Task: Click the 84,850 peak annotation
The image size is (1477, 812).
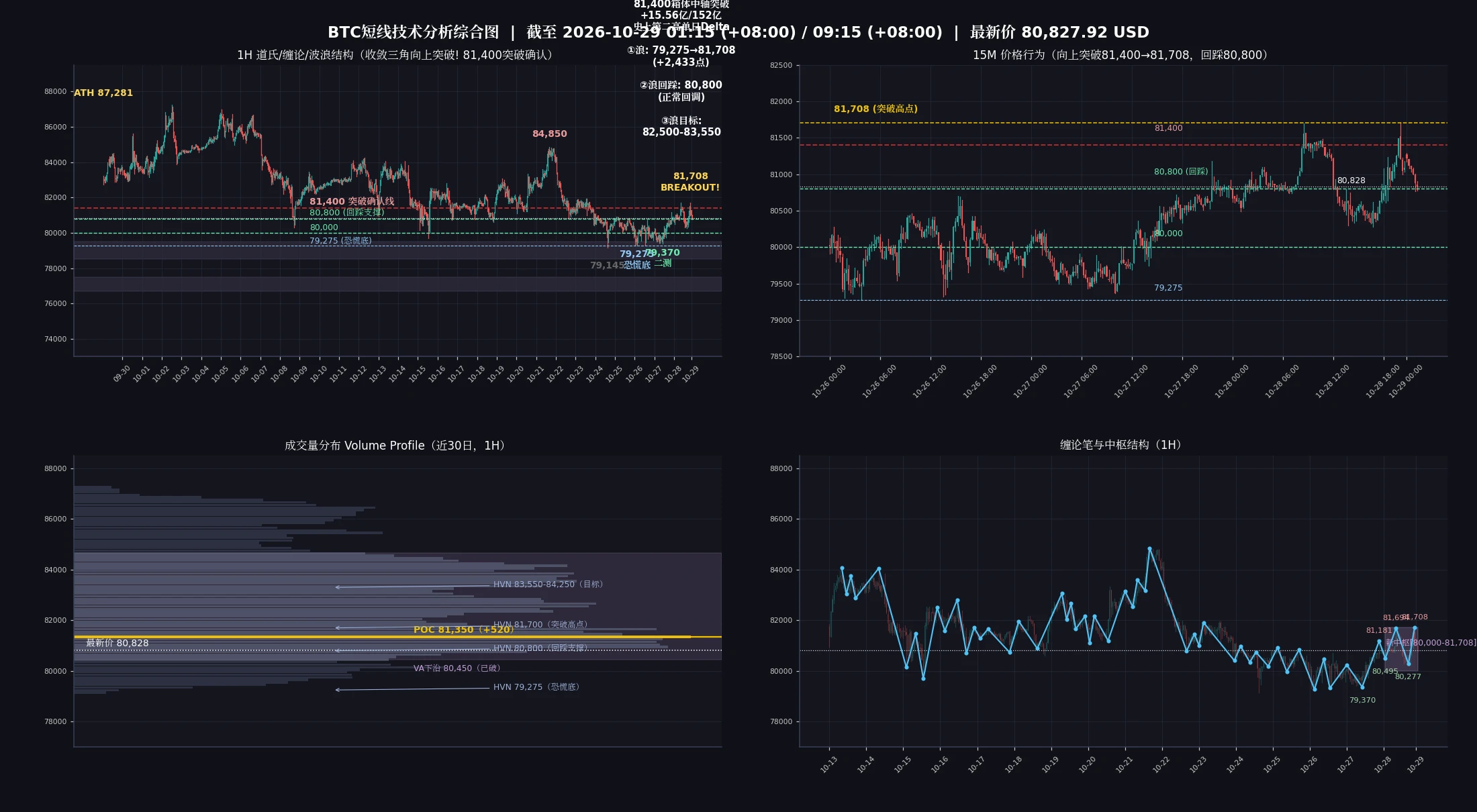Action: pyautogui.click(x=549, y=134)
